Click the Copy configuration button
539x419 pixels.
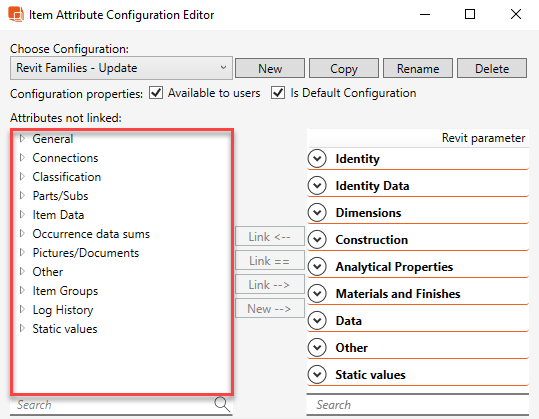coord(344,68)
